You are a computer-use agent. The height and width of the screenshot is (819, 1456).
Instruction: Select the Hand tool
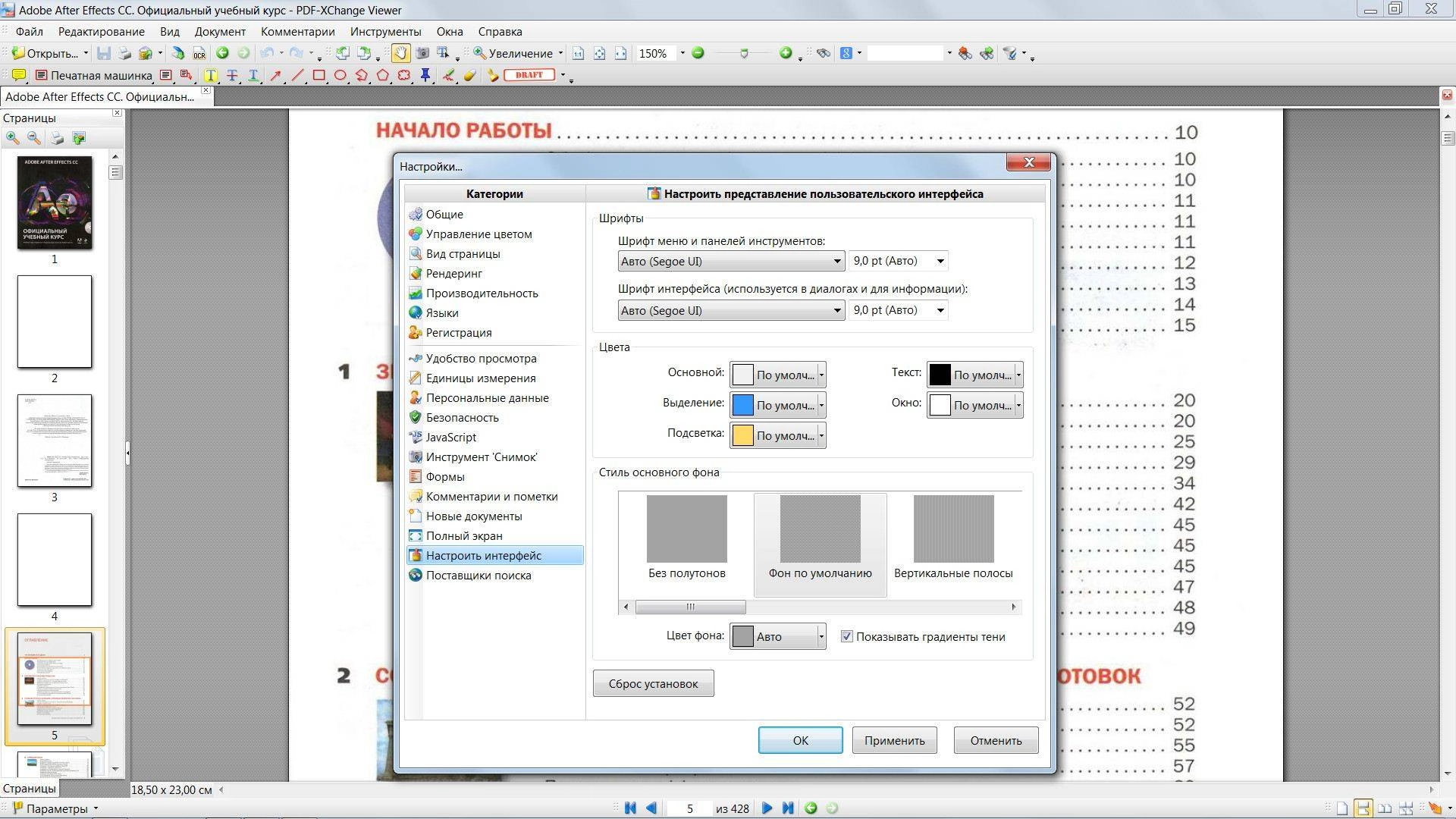[400, 53]
